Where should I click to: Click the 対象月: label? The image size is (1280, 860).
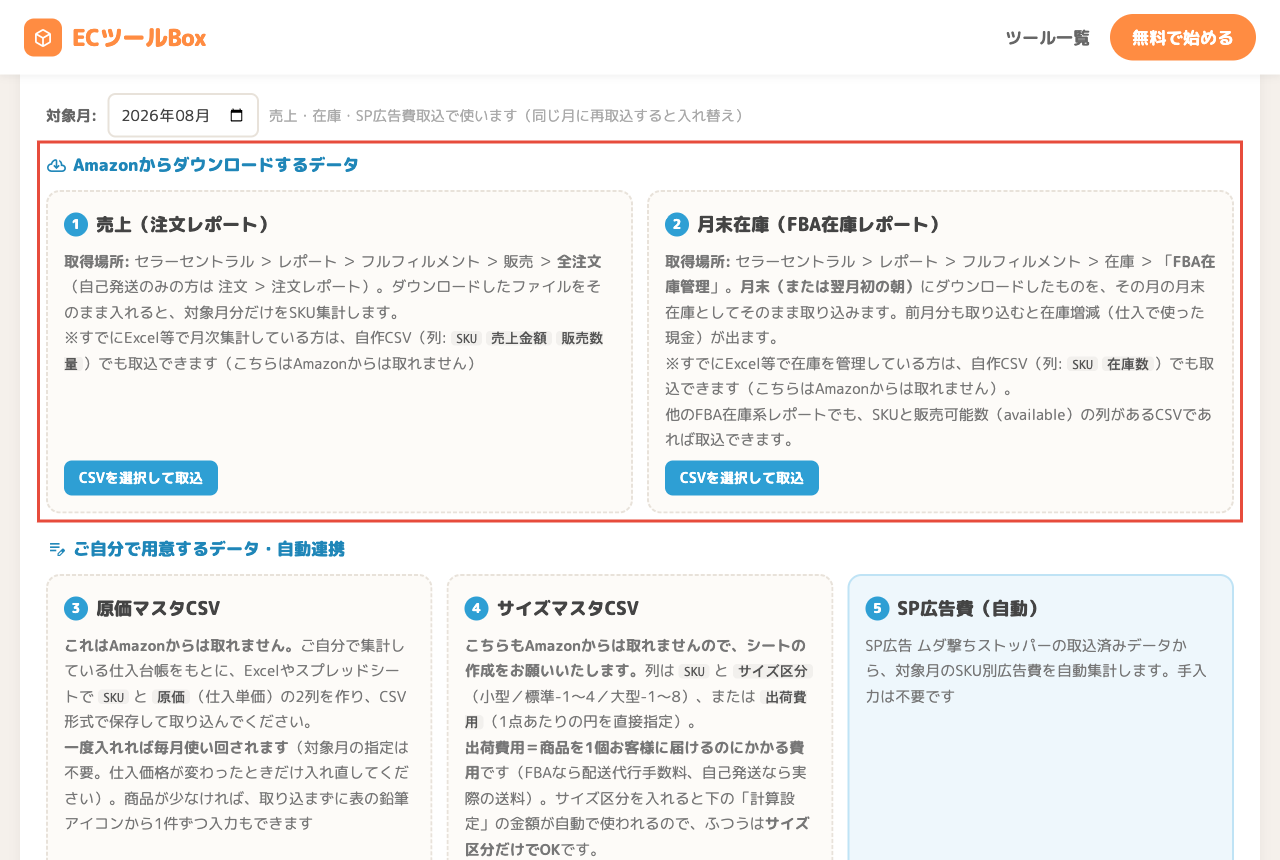[71, 115]
